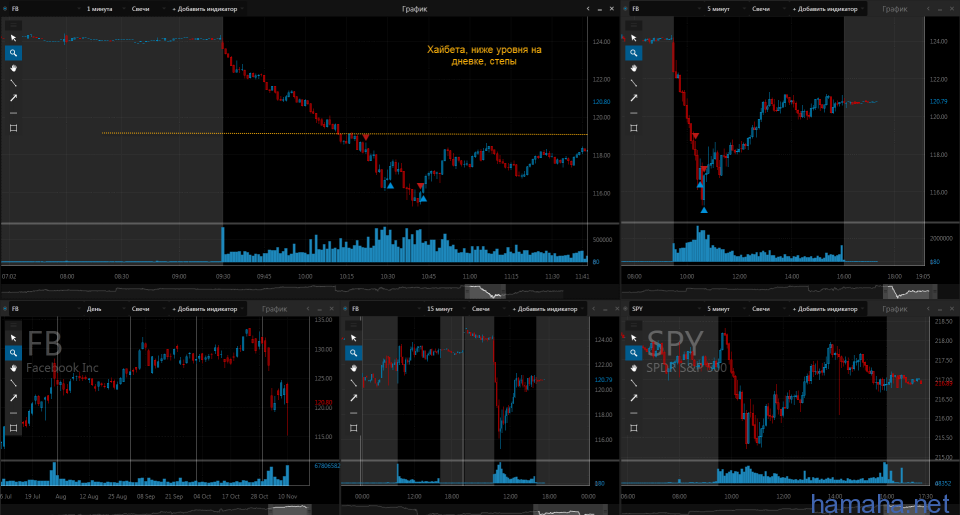Click the 120.79 price label in 5-minute FB chart
The width and height of the screenshot is (960, 515).
939,102
